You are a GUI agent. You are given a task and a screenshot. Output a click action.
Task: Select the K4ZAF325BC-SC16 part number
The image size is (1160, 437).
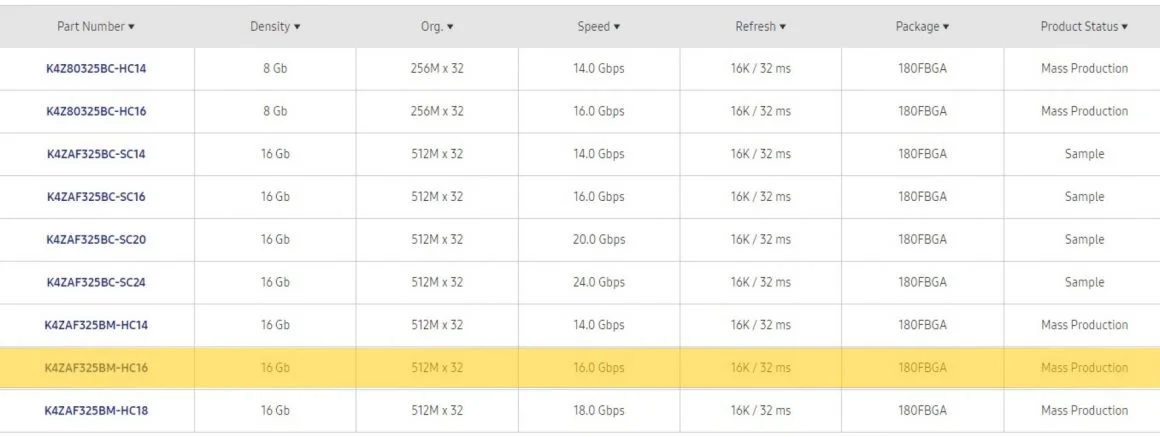point(96,197)
